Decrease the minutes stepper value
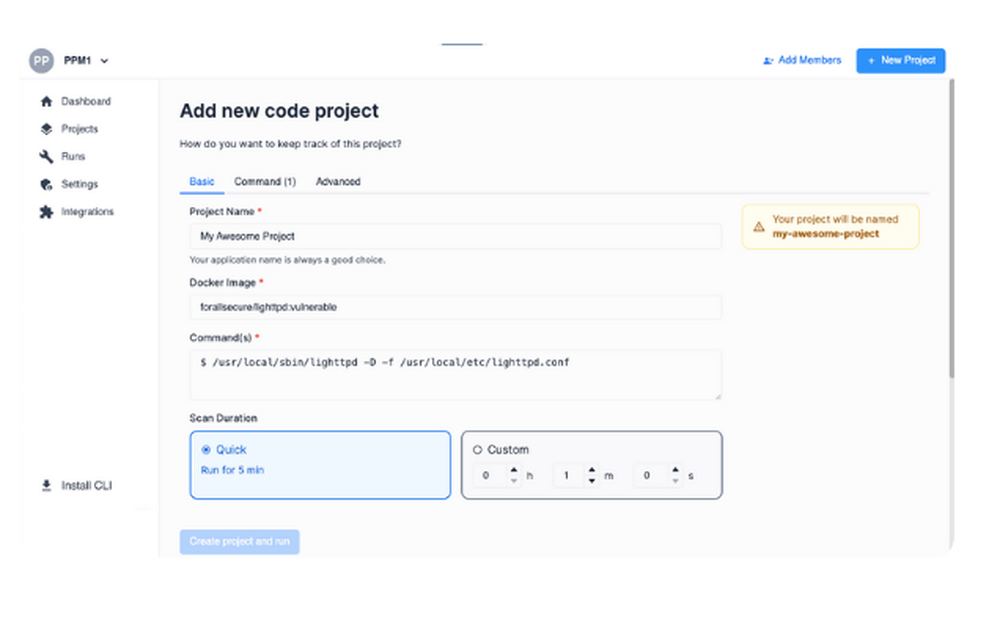 click(592, 481)
